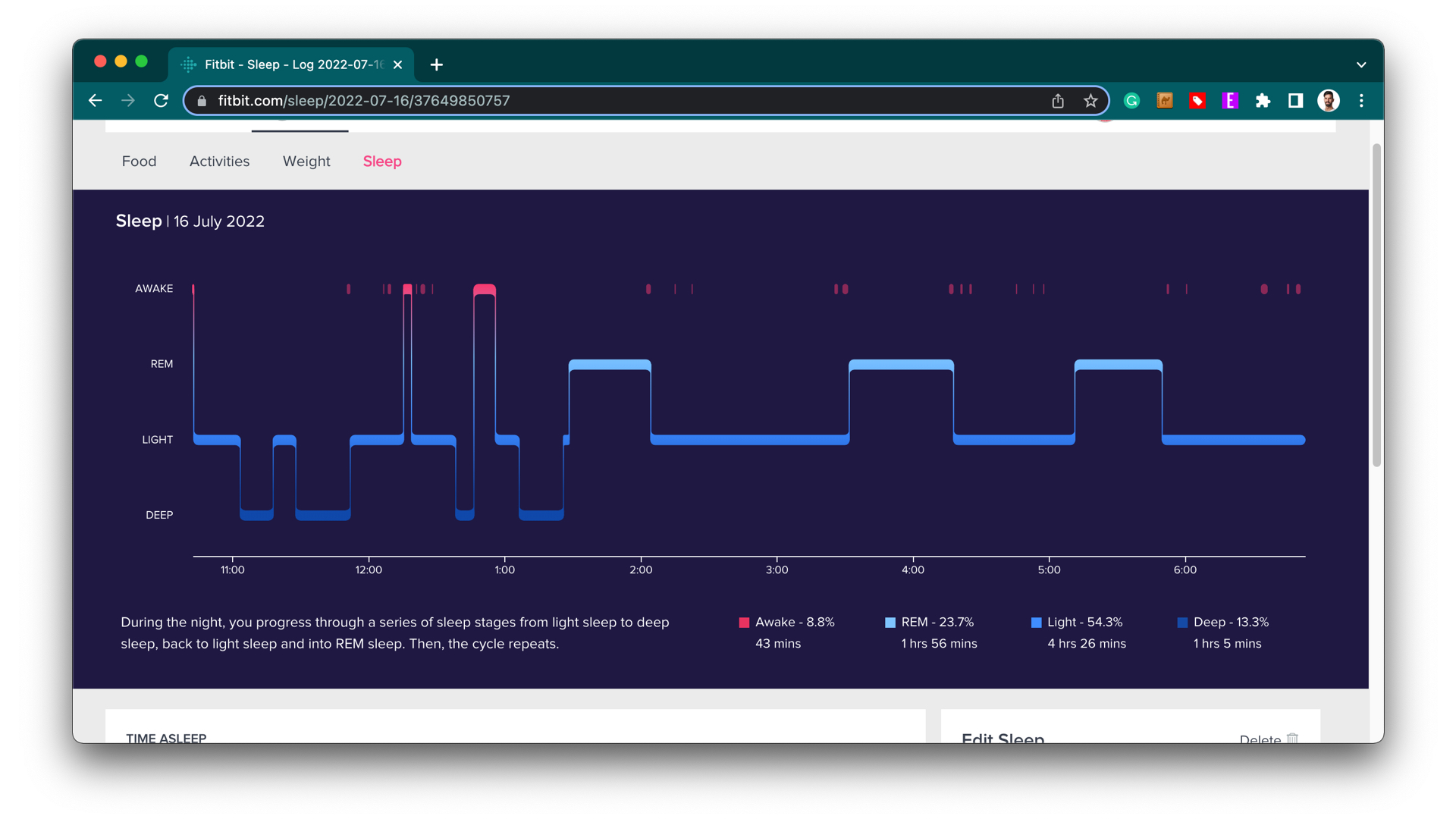Expand the tab search dropdown chevron
Viewport: 1456px width, 819px height.
pos(1361,64)
